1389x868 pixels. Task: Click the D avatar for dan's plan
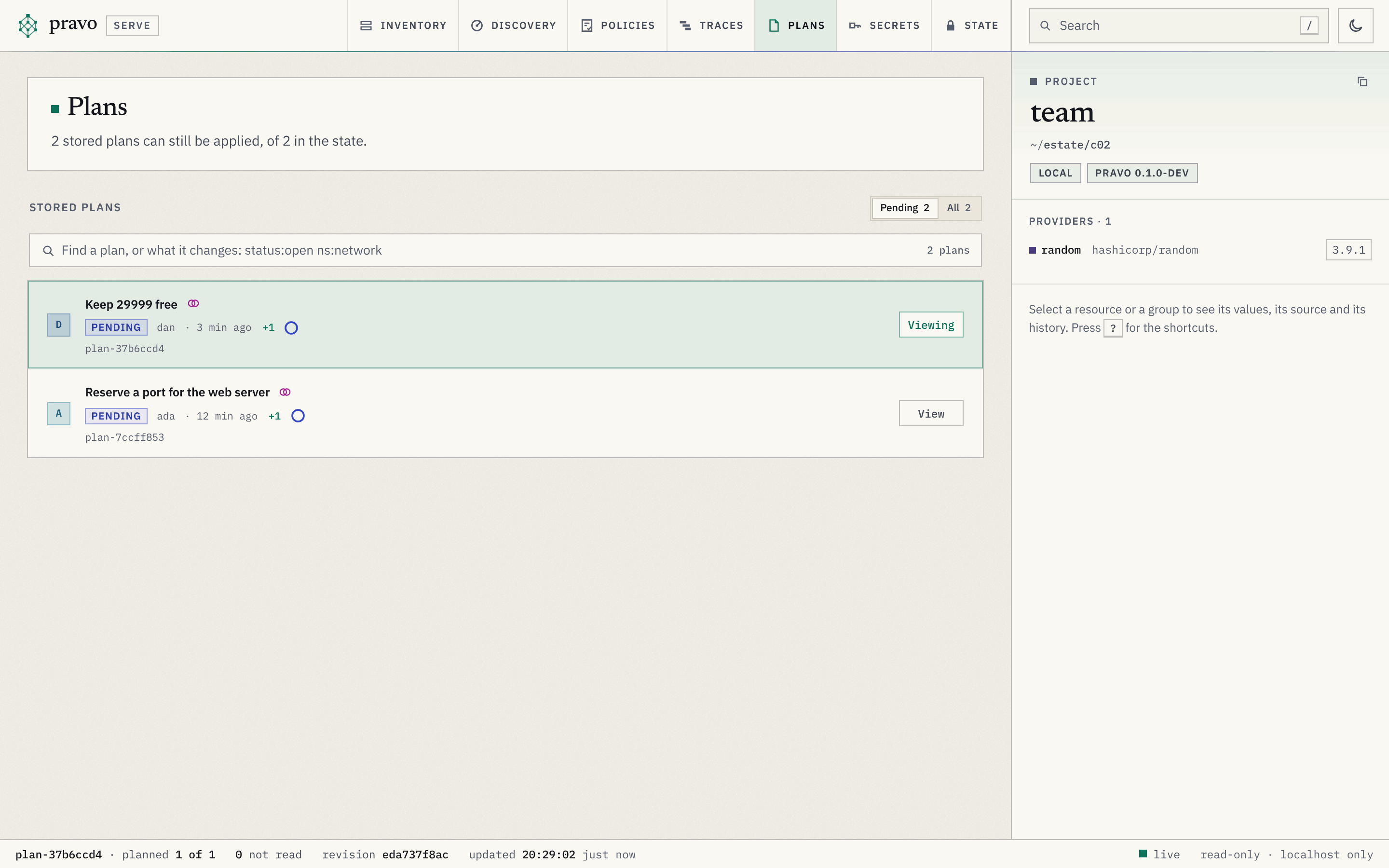pyautogui.click(x=58, y=325)
